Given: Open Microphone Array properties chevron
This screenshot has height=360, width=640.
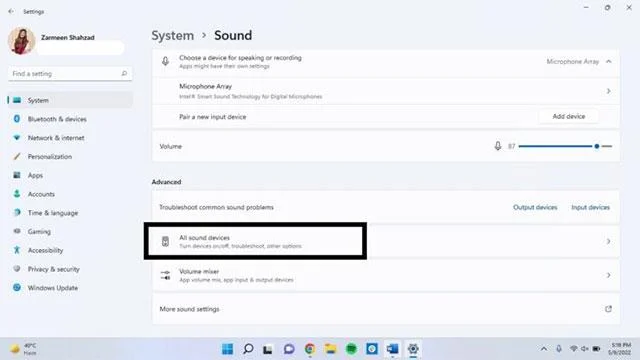Looking at the screenshot, I should pos(609,91).
